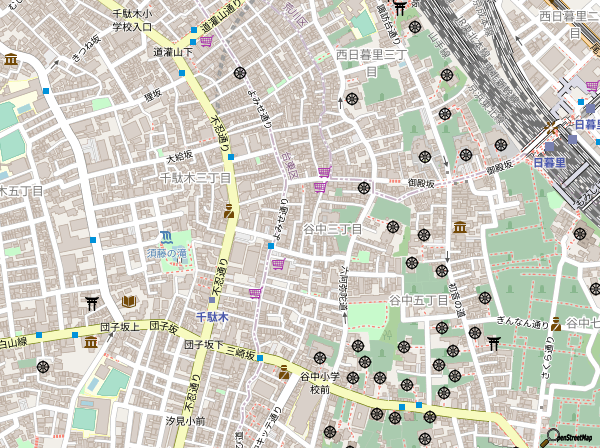
Task: Select museum icon right of 谷中三丁目
Action: (460, 227)
